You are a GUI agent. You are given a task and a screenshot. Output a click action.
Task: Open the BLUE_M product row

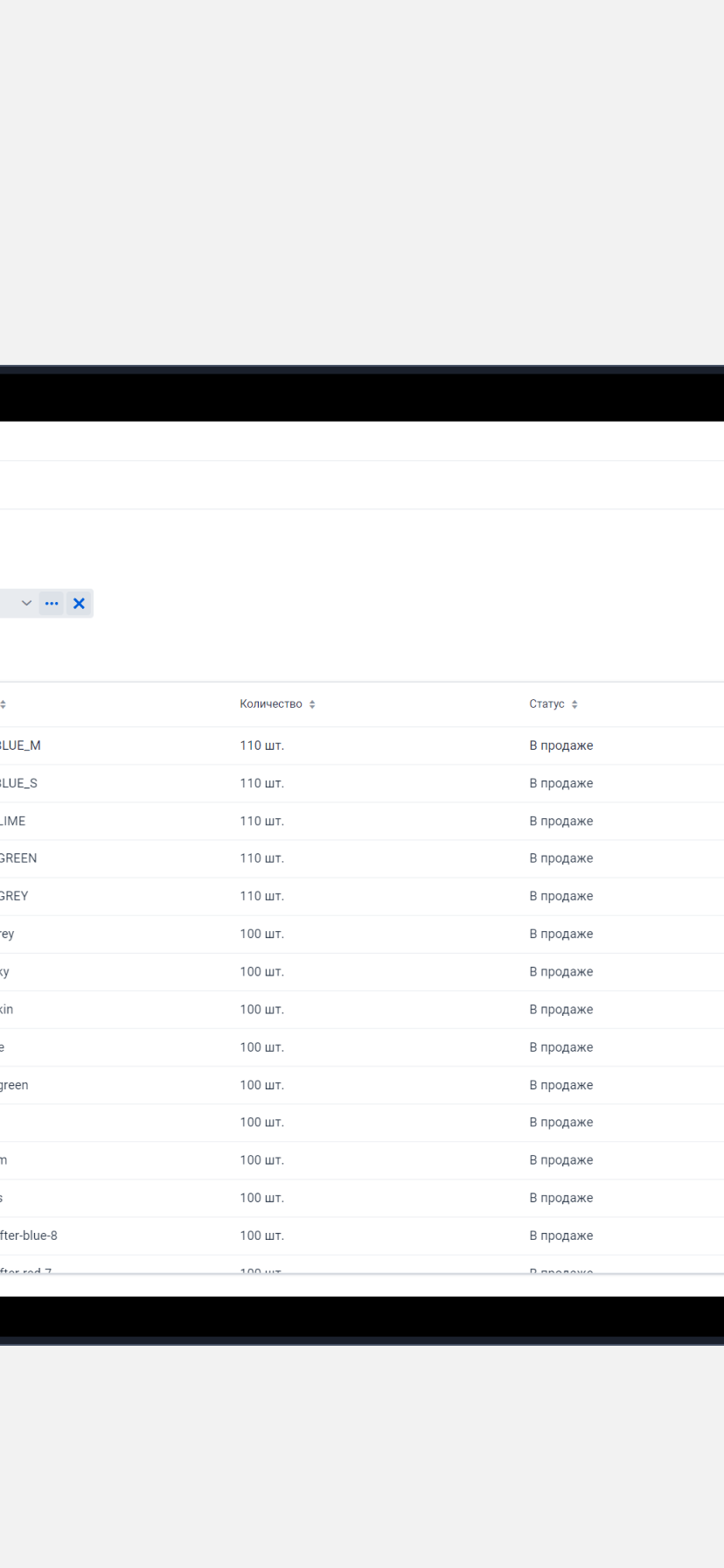click(20, 745)
